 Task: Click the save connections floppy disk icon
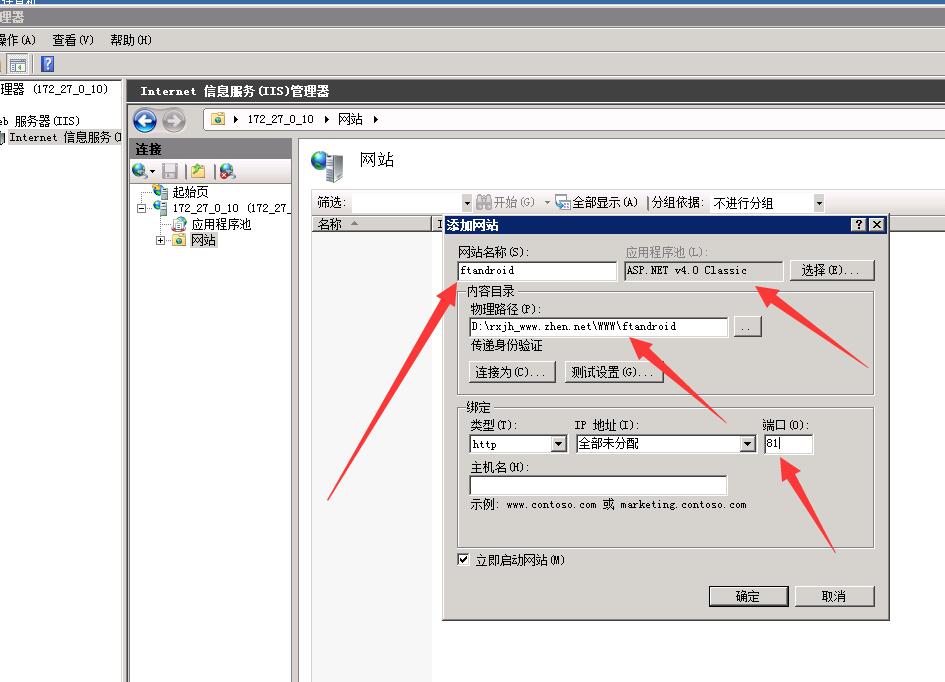point(170,172)
